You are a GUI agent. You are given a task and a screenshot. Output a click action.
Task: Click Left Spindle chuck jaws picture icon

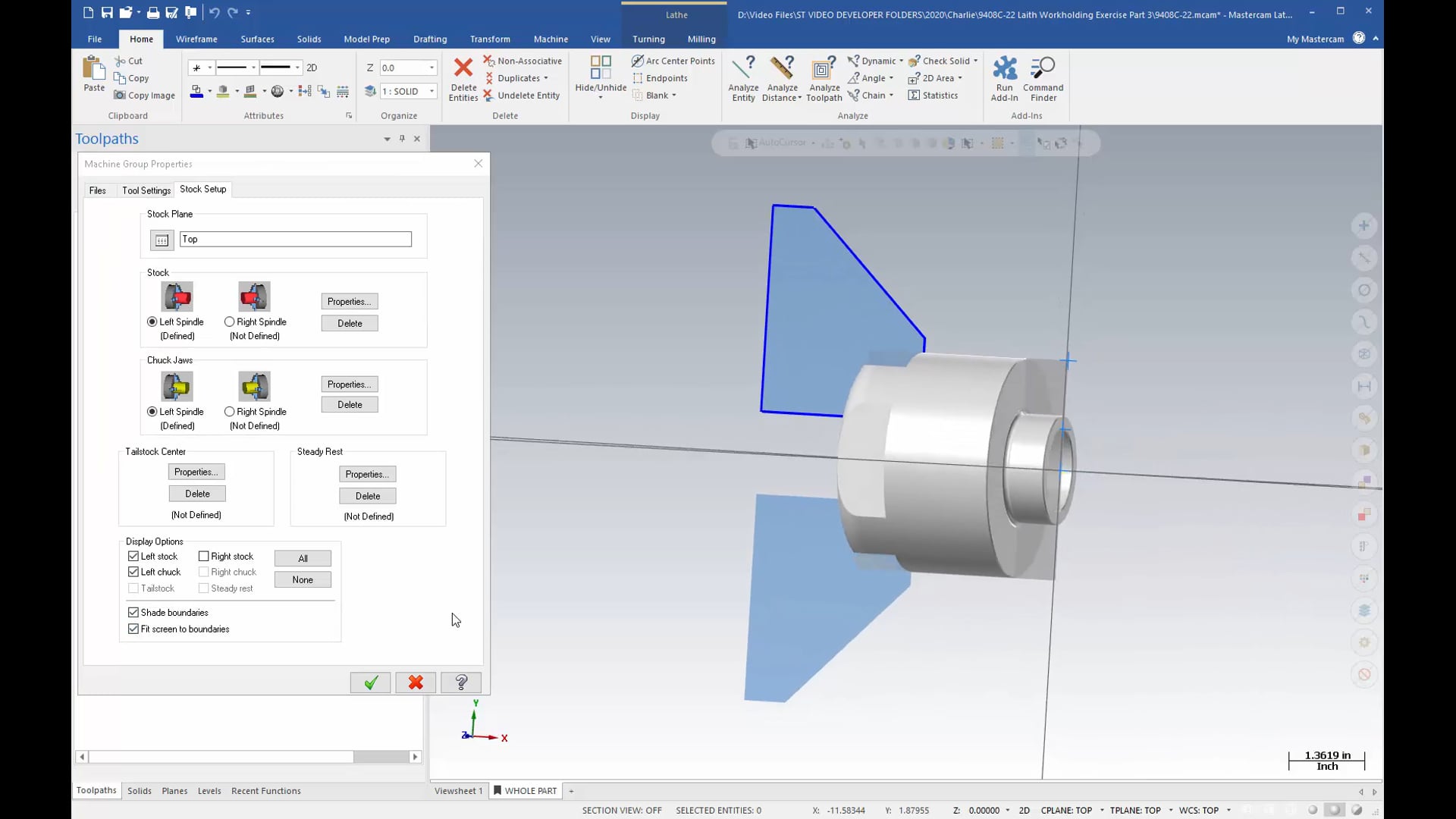(x=177, y=386)
